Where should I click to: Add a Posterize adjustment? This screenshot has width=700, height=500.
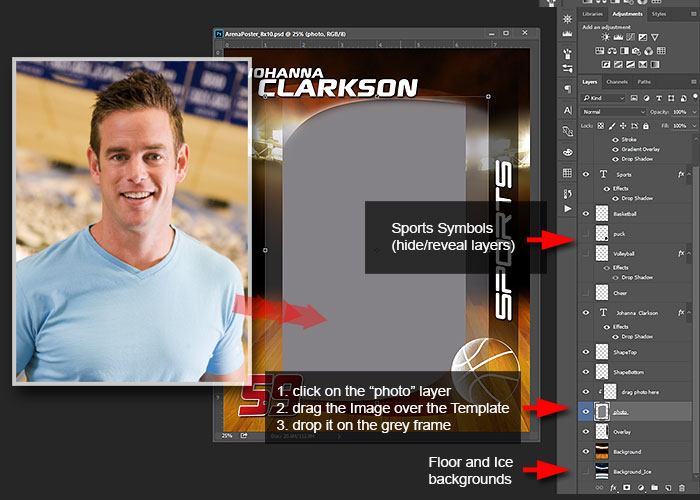coord(618,65)
